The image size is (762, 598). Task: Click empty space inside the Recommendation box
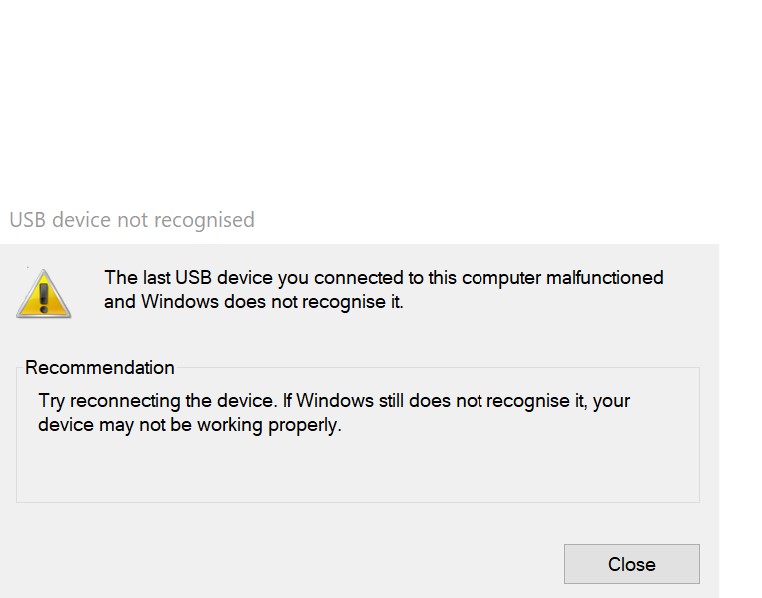click(x=357, y=471)
